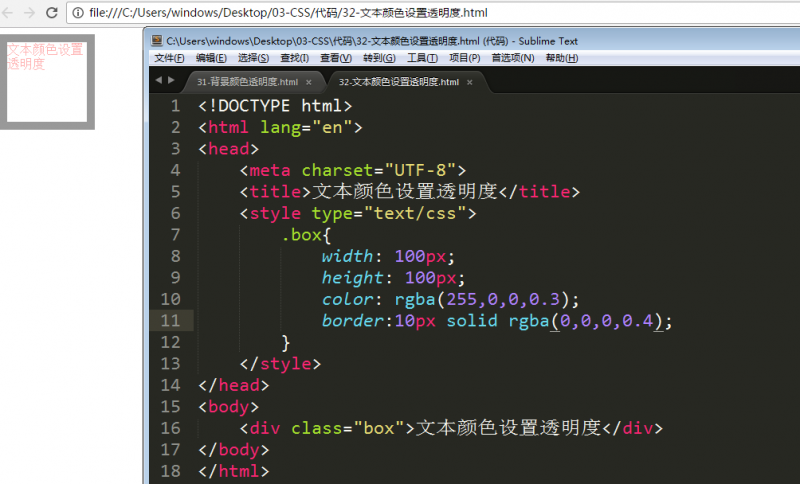This screenshot has height=484, width=800.
Task: Open the 首选项(N) menu
Action: (512, 58)
